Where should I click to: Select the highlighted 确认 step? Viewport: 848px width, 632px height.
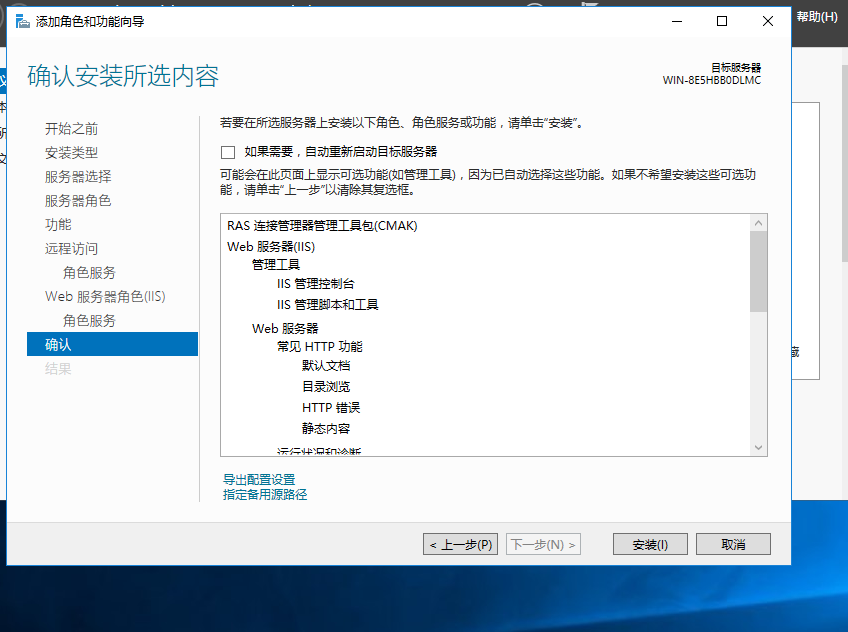[x=56, y=344]
